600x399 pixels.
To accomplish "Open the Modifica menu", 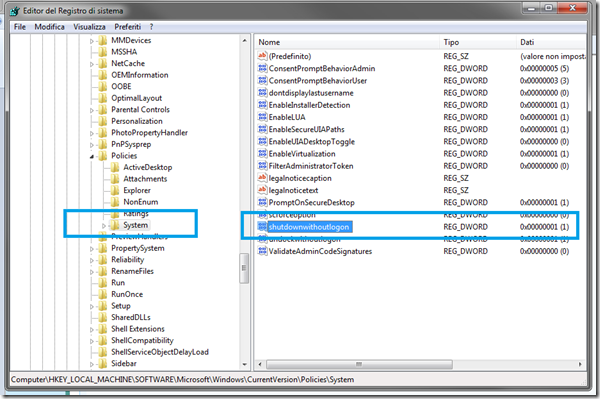I will (49, 27).
